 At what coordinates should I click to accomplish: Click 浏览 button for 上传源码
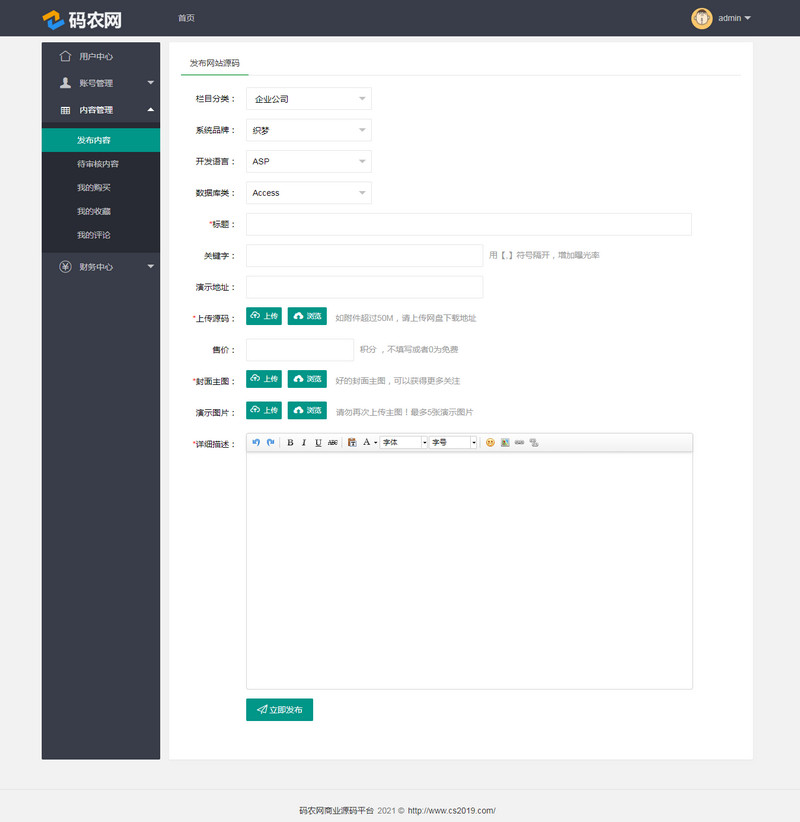(307, 316)
